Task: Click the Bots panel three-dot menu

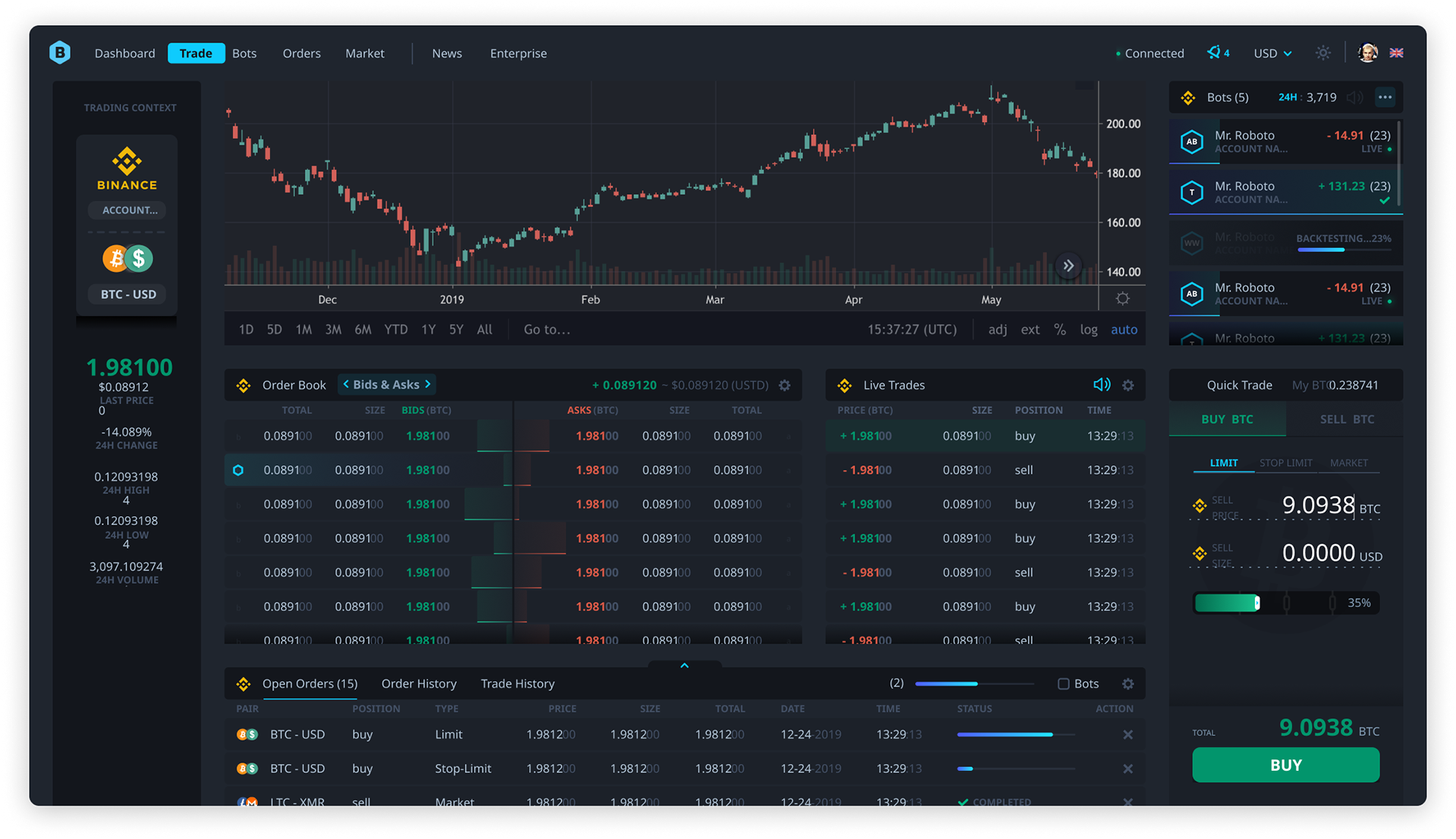Action: point(1385,97)
